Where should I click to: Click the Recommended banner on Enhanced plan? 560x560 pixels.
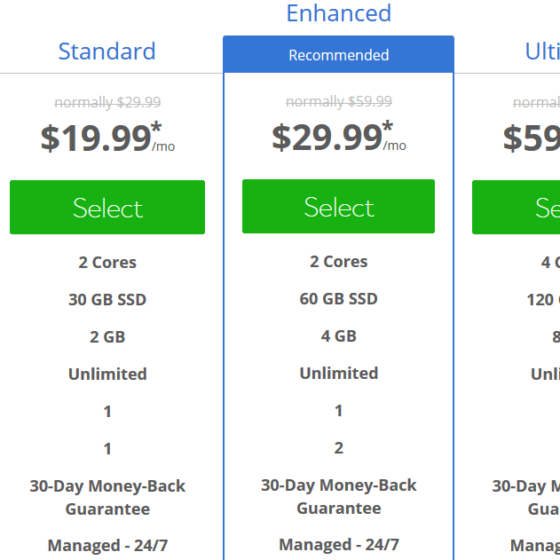coord(339,55)
